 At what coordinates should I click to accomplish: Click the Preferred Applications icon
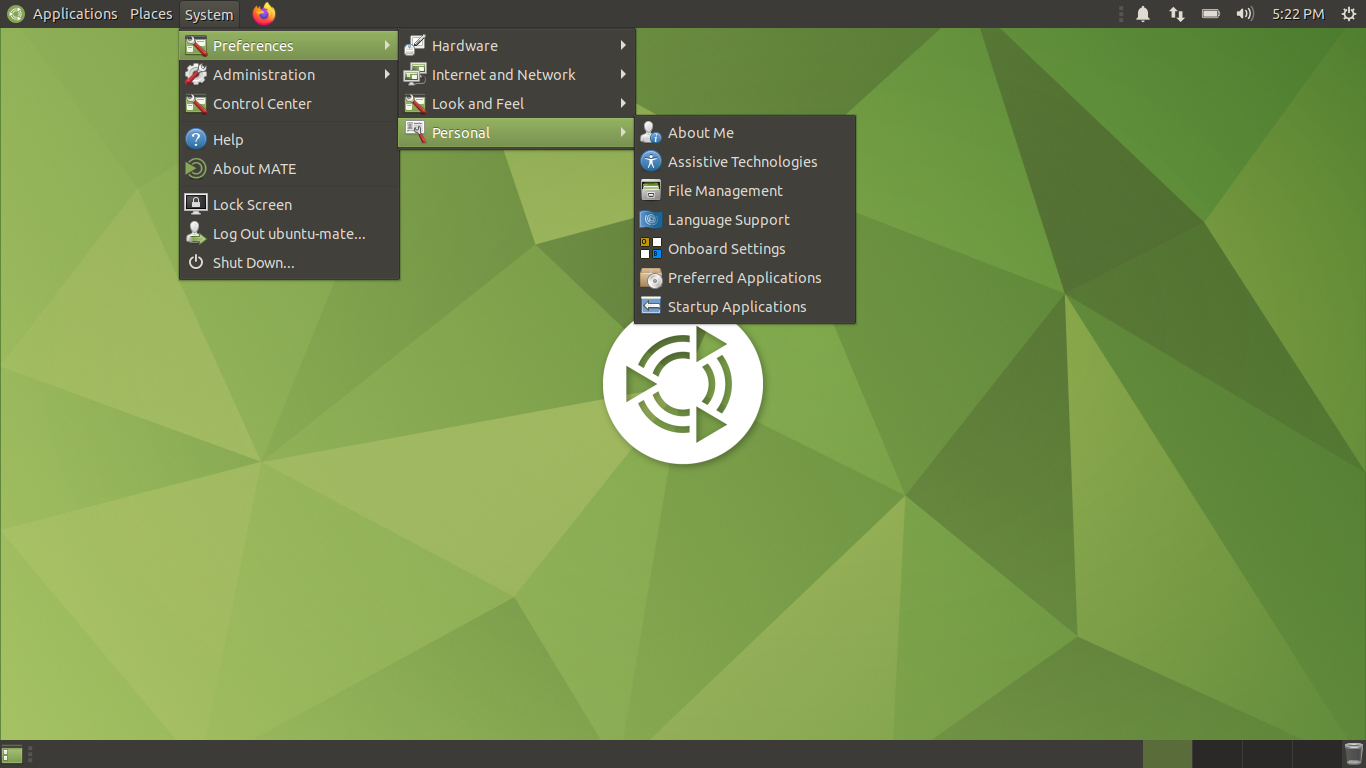[x=651, y=278]
